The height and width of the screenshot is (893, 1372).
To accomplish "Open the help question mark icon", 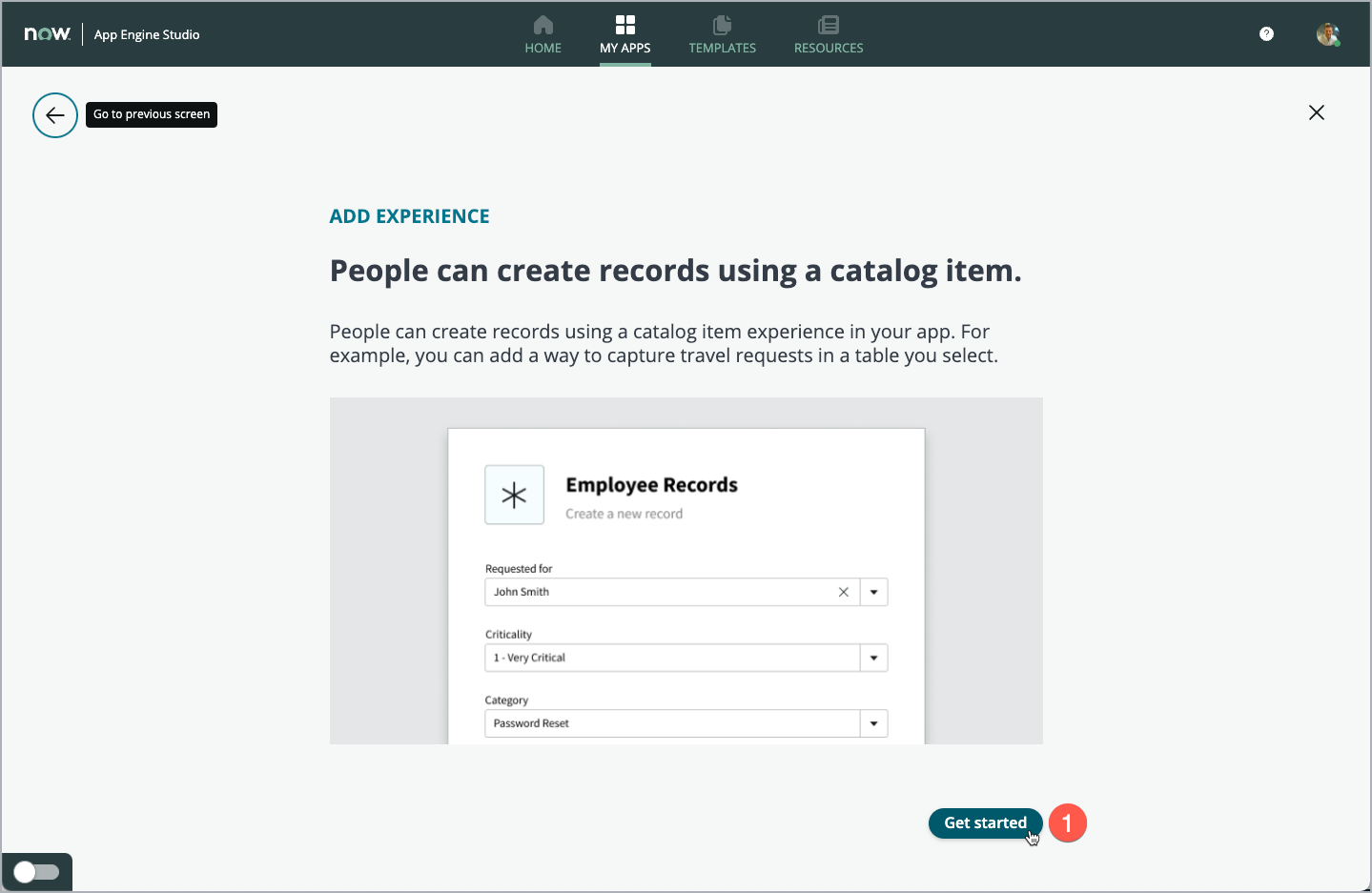I will click(x=1266, y=34).
